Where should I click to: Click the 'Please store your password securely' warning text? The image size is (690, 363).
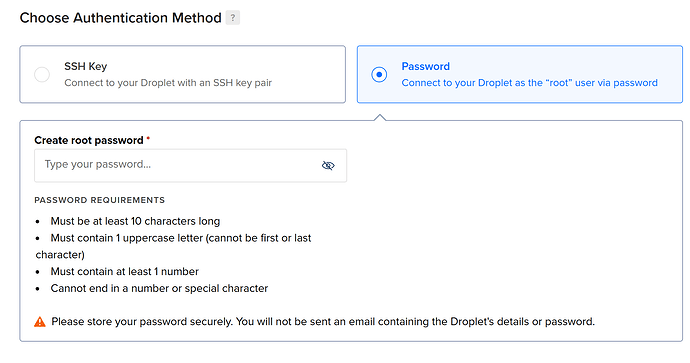pyautogui.click(x=323, y=322)
